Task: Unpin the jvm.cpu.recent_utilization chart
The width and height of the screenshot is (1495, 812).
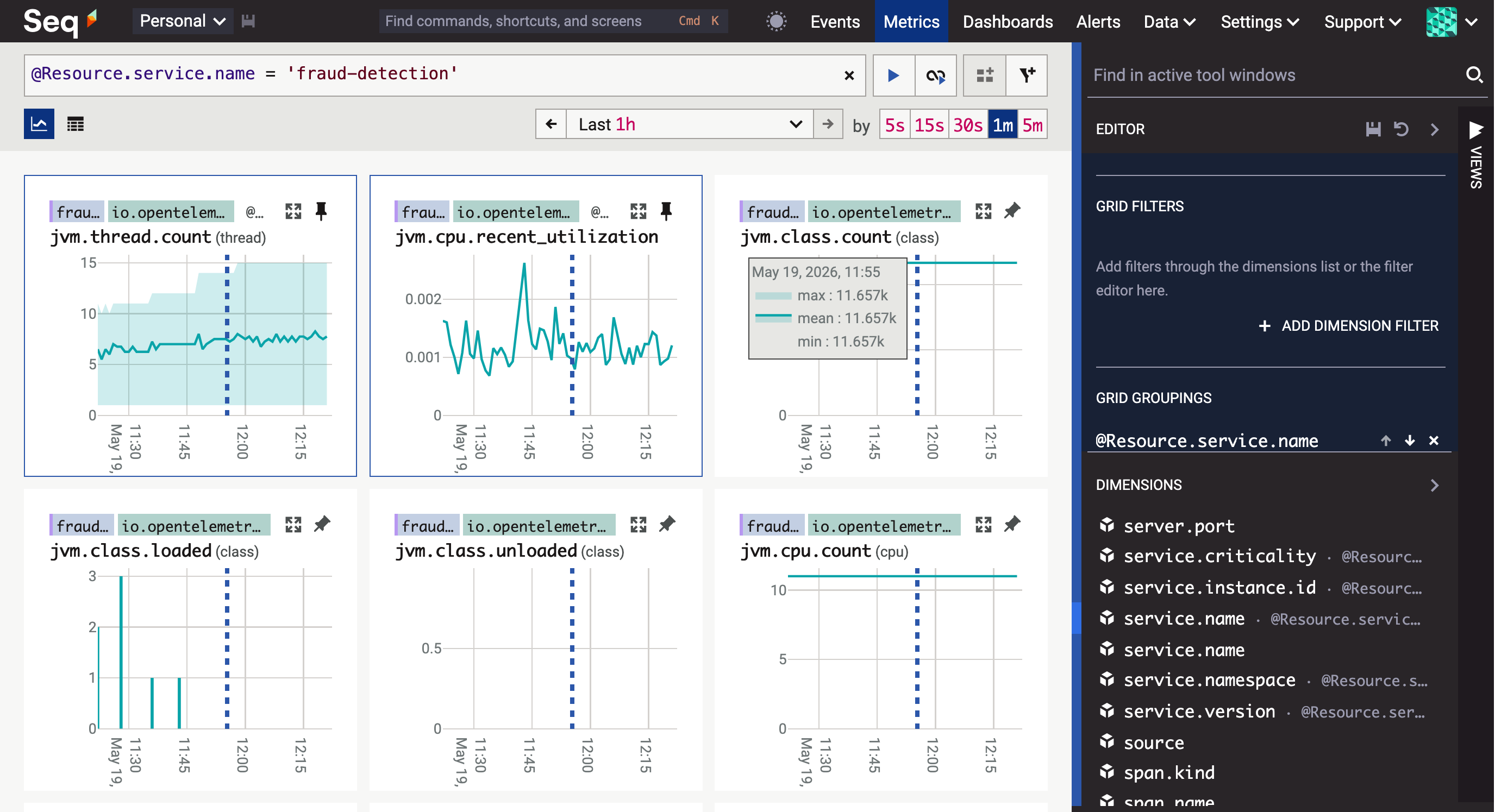Action: 666,211
